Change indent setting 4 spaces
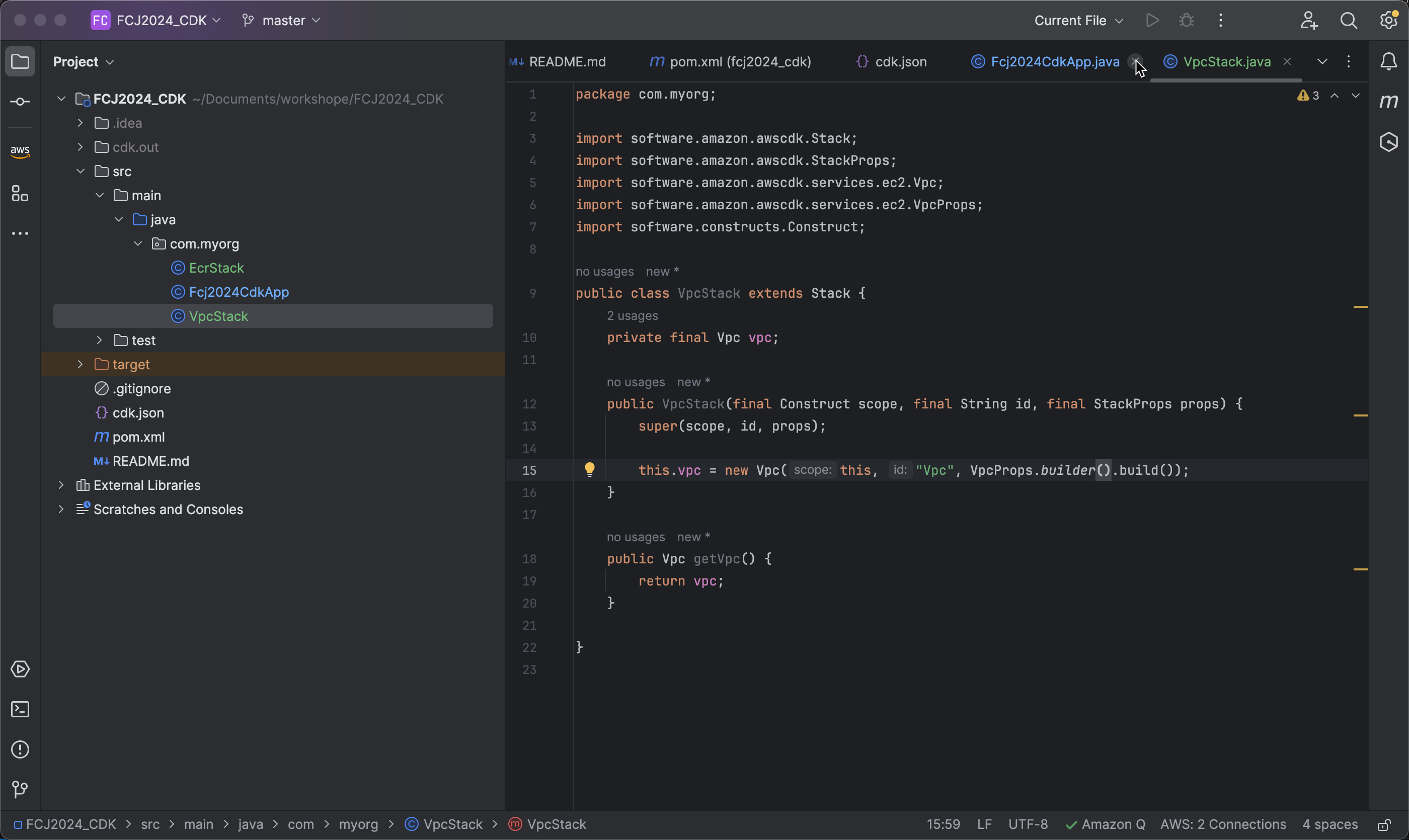This screenshot has height=840, width=1409. pyautogui.click(x=1329, y=824)
